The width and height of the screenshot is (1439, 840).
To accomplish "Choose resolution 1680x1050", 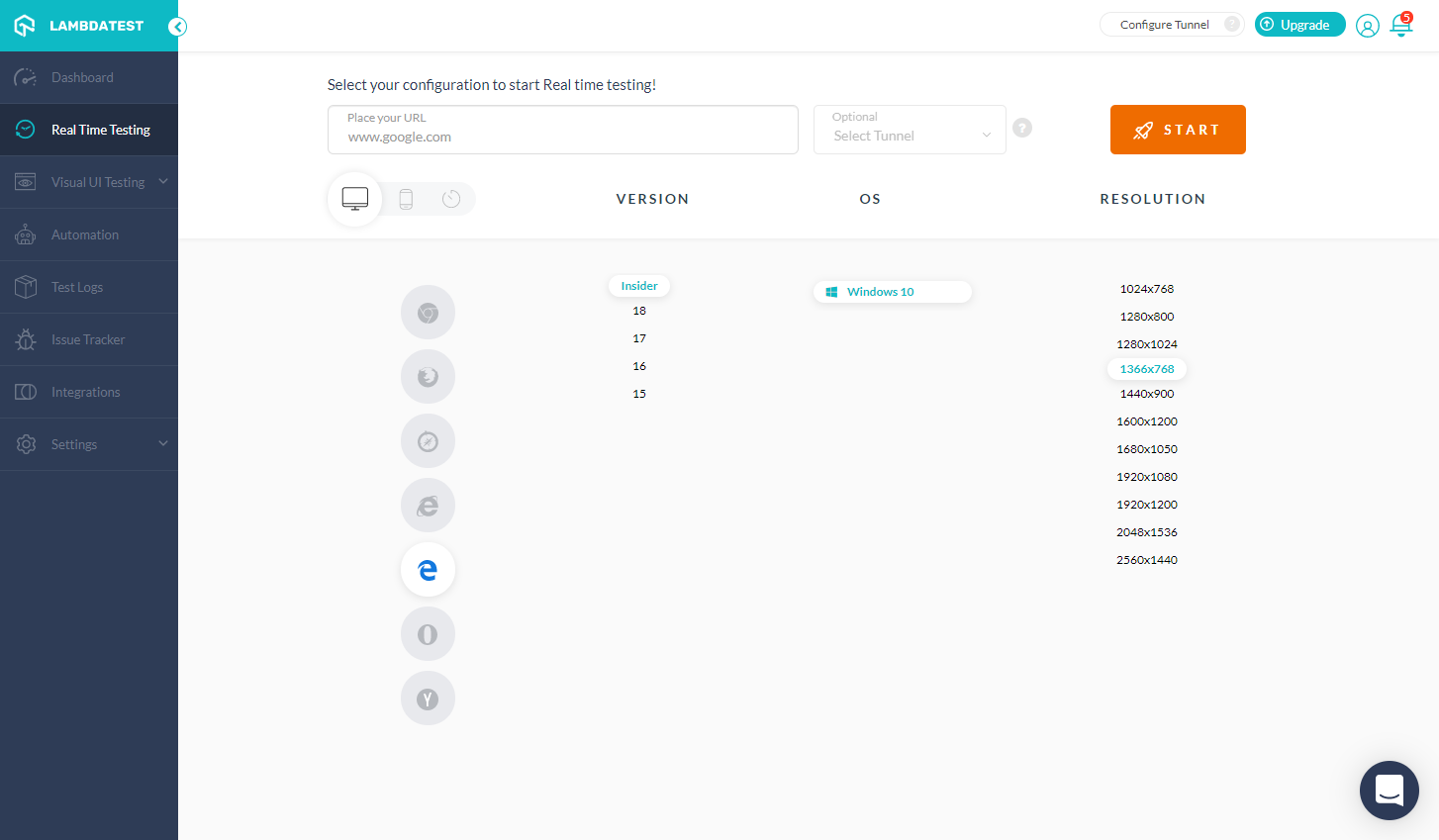I will (x=1147, y=449).
